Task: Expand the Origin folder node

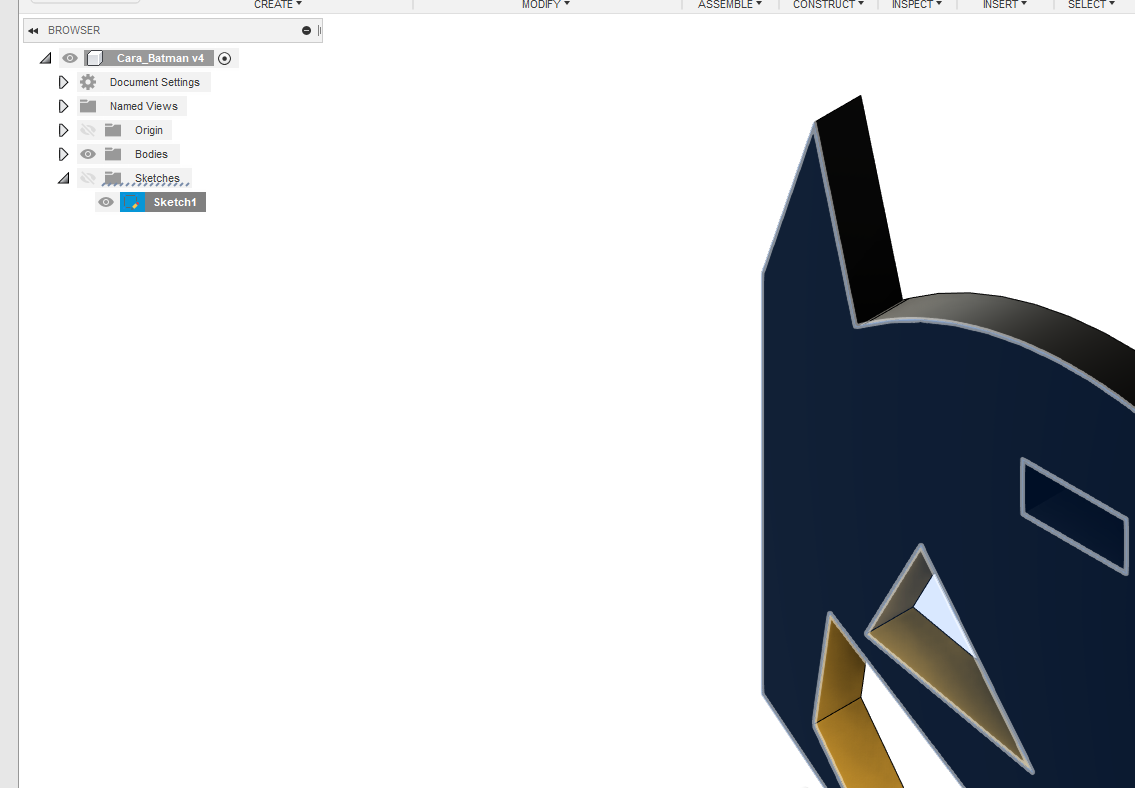Action: (63, 130)
